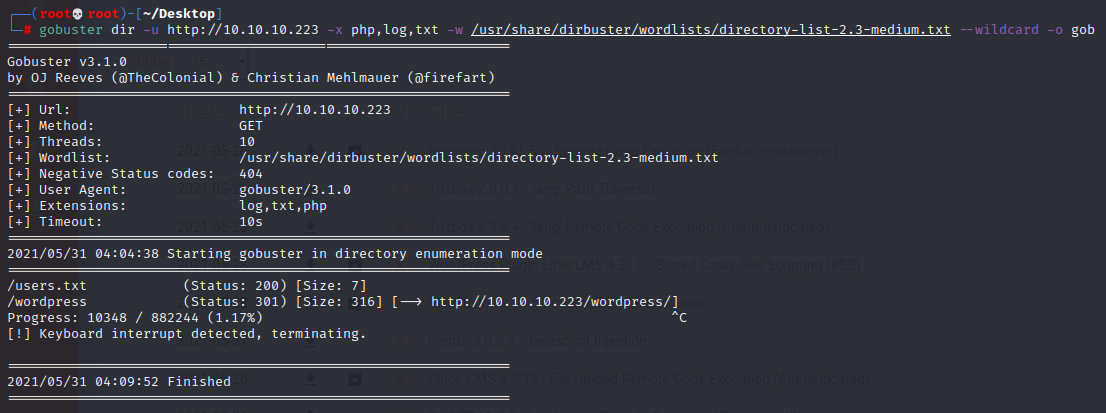Screen dimensions: 1106x413
Task: Download the Trixbox Remote Code Execution exploit
Action: (310, 227)
